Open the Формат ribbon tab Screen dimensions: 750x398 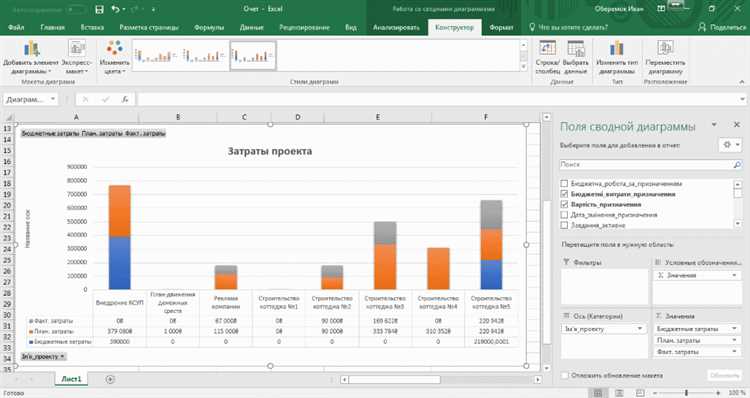(501, 27)
